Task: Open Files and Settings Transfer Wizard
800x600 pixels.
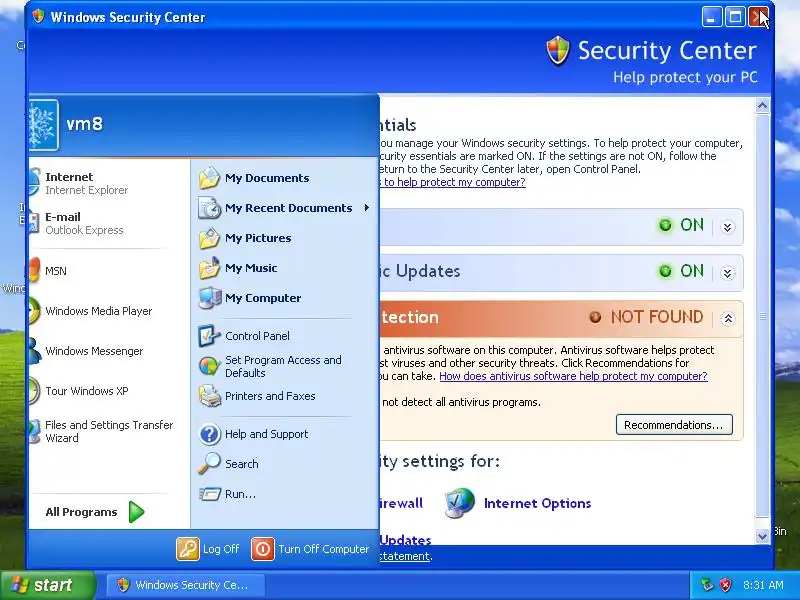Action: click(109, 431)
